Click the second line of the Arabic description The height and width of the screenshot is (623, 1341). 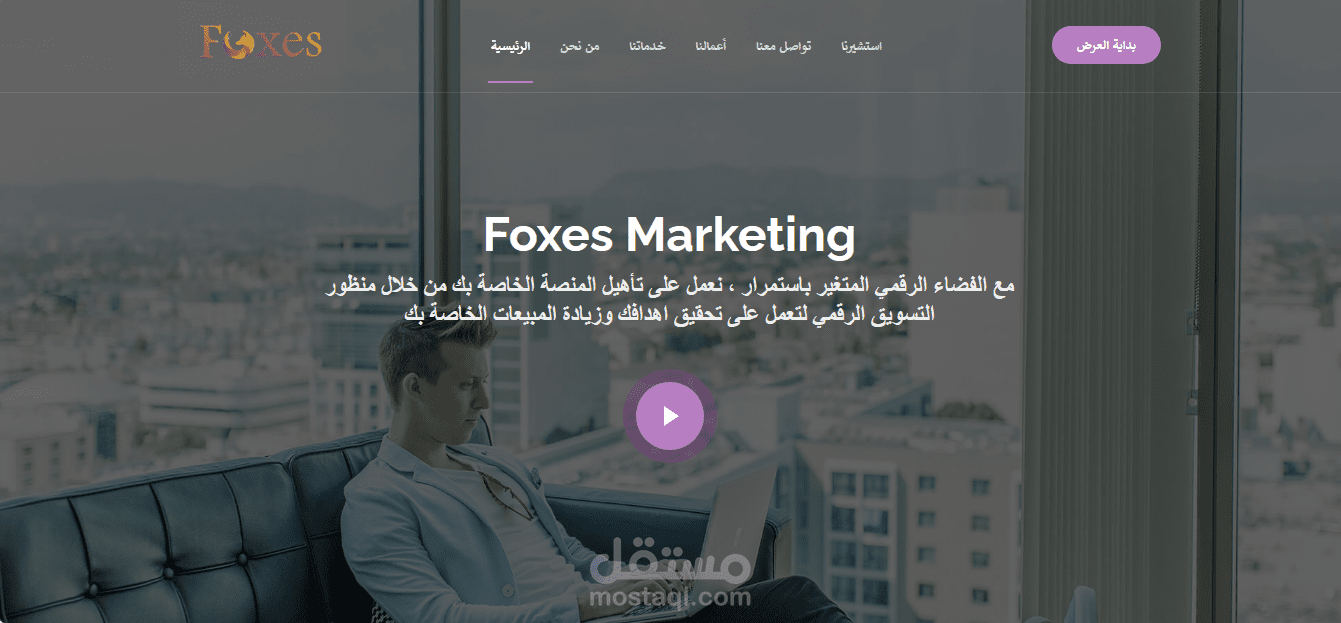pos(669,313)
